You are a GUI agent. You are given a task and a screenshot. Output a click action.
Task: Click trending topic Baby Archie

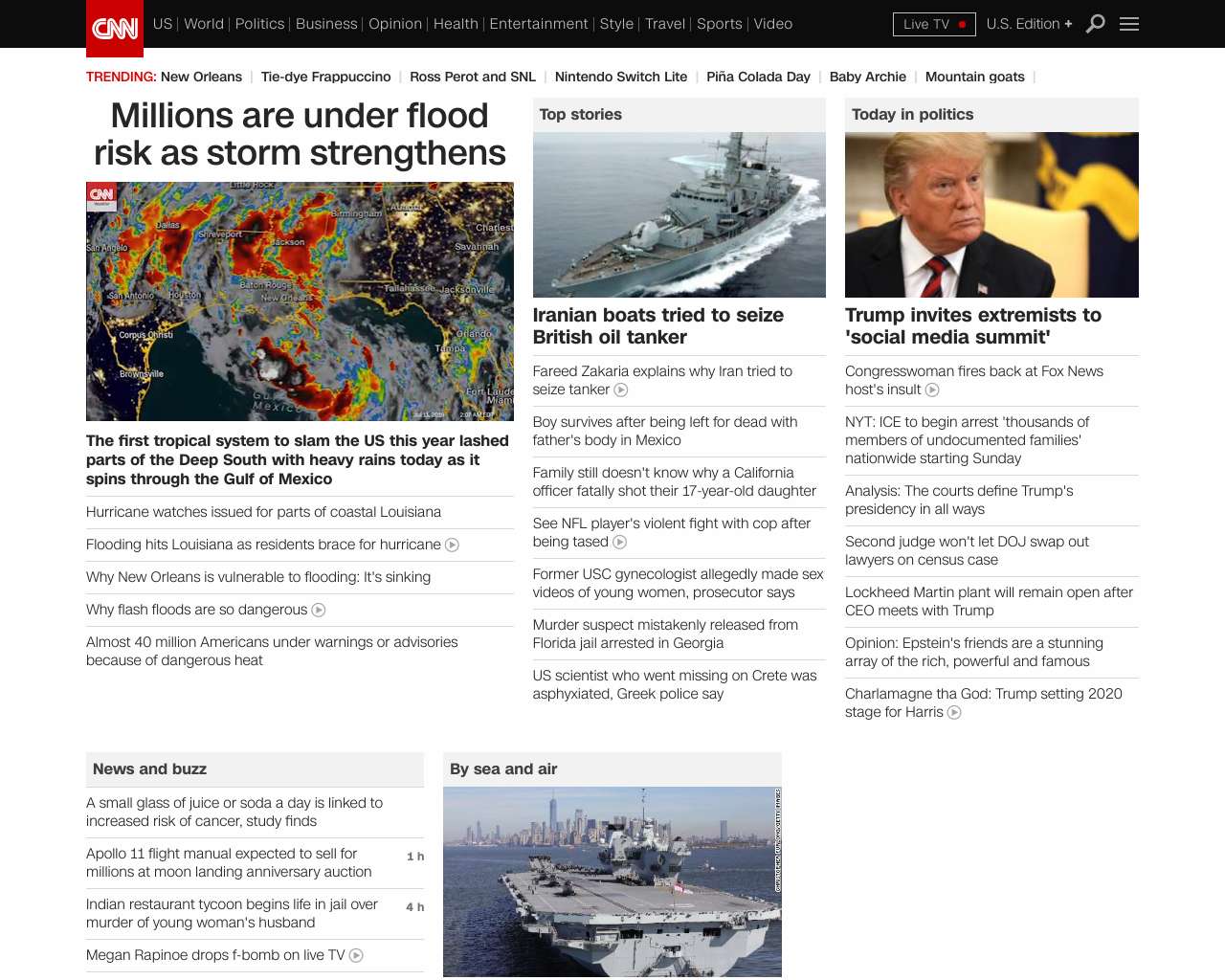click(868, 77)
